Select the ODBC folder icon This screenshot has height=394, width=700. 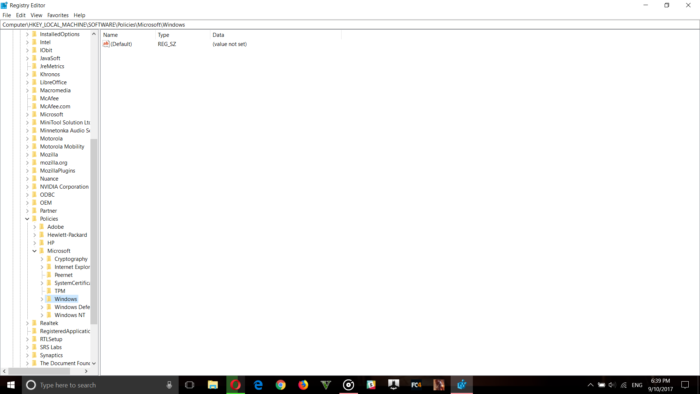tap(34, 195)
